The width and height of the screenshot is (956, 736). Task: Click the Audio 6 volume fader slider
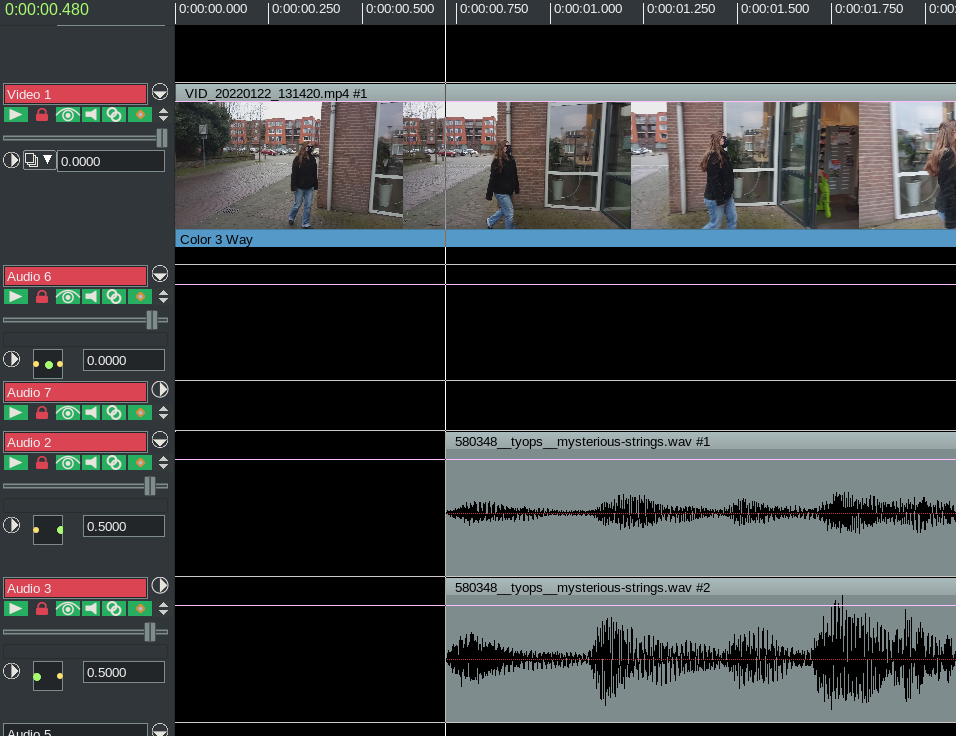coord(152,320)
